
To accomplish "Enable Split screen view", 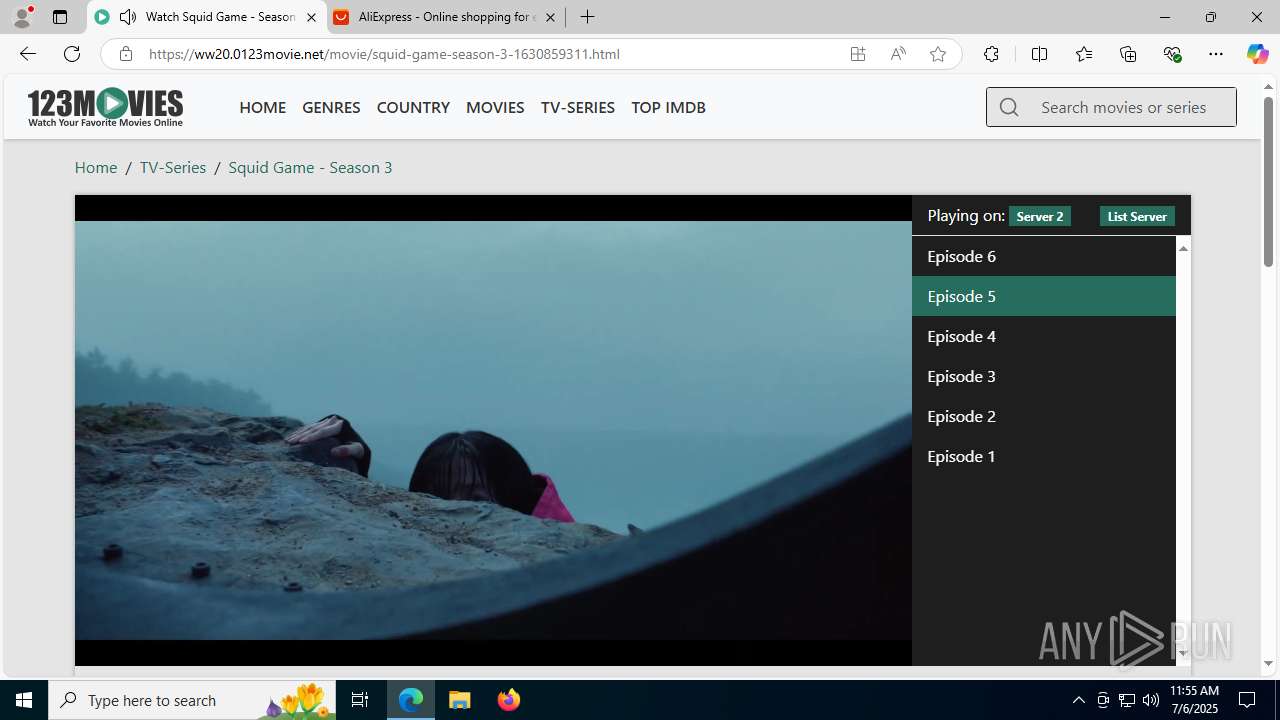I will 1039,54.
